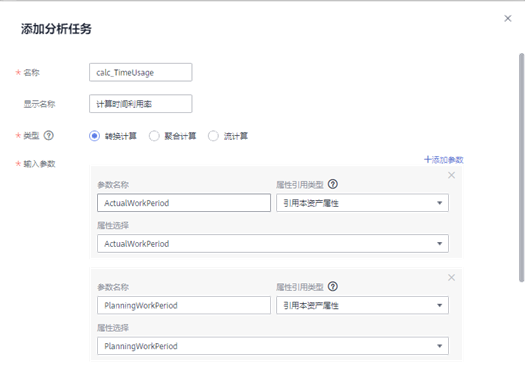The image size is (525, 378).
Task: Click the 输入参数 label
Action: pyautogui.click(x=39, y=164)
